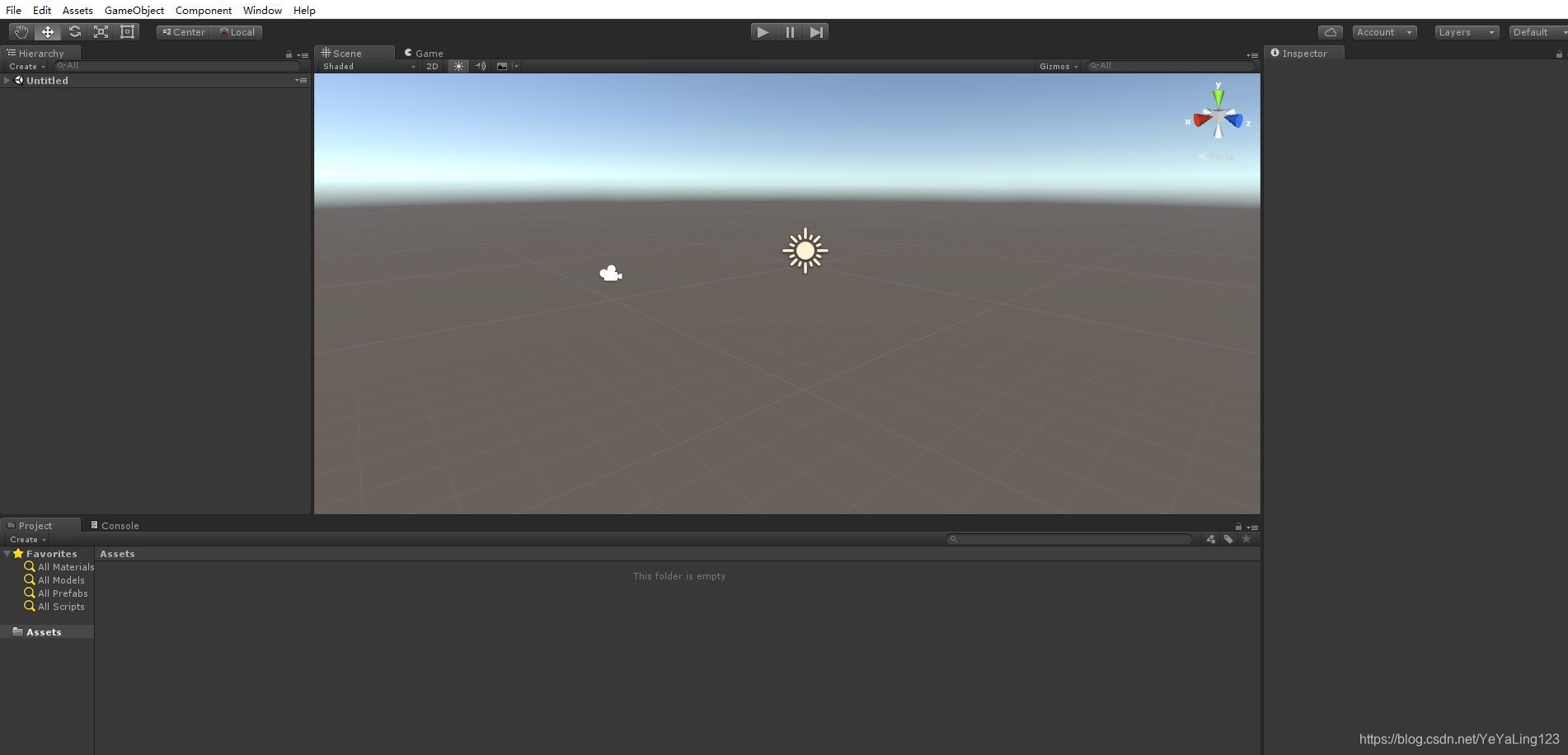Click the red X axis gizmo cone
This screenshot has height=755, width=1568.
(1201, 120)
